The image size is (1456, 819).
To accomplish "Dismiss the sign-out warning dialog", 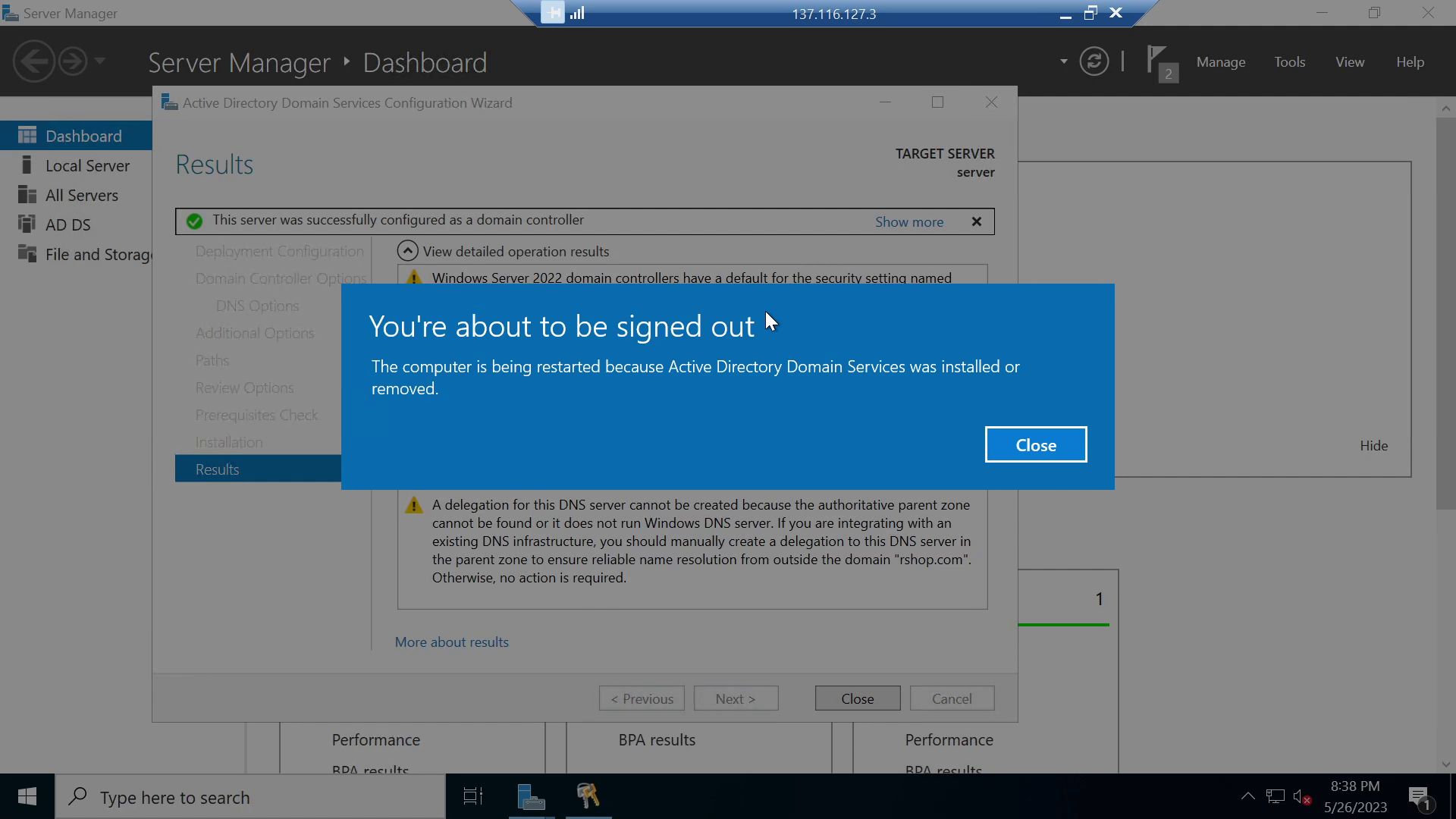I will point(1036,445).
